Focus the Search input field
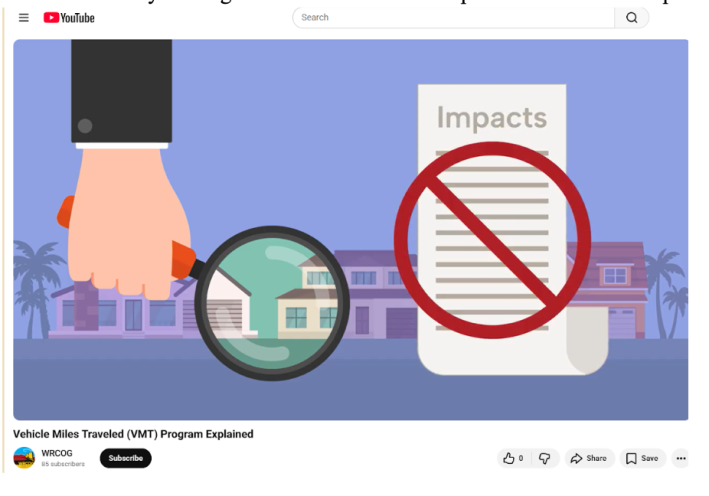709x496 pixels. click(x=455, y=17)
